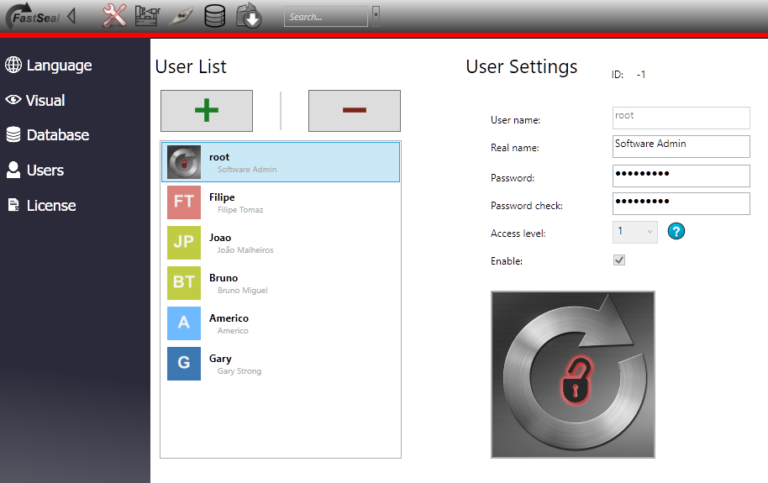
Task: Open the database cylinder toolbar icon
Action: [215, 16]
